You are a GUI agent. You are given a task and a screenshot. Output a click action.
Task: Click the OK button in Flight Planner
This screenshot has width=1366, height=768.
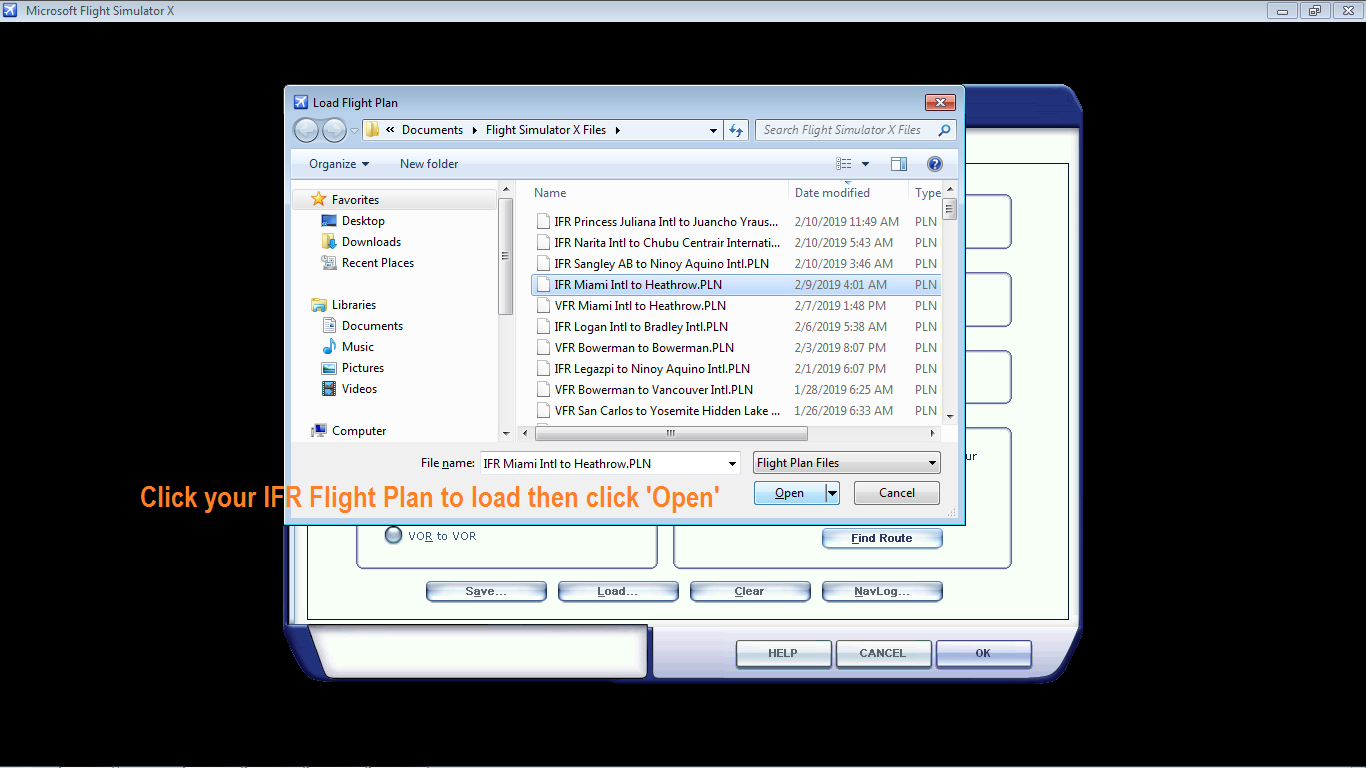pyautogui.click(x=983, y=653)
